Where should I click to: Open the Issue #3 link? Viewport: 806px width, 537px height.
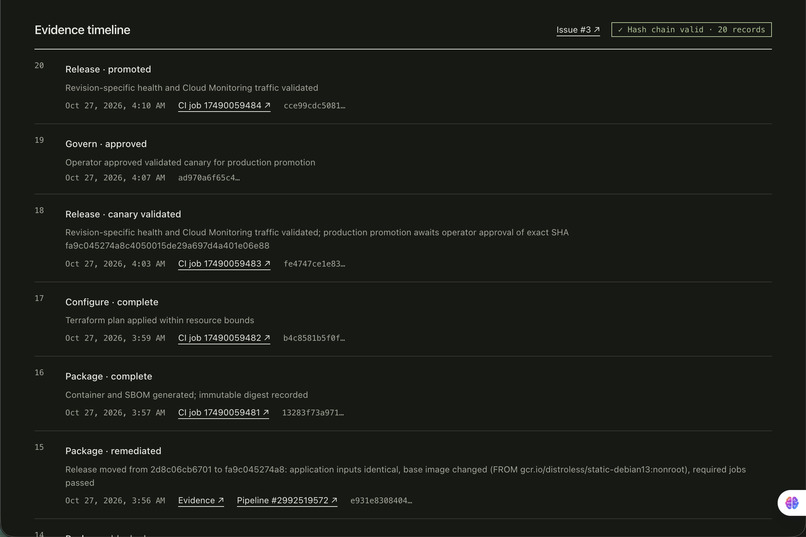click(x=578, y=30)
